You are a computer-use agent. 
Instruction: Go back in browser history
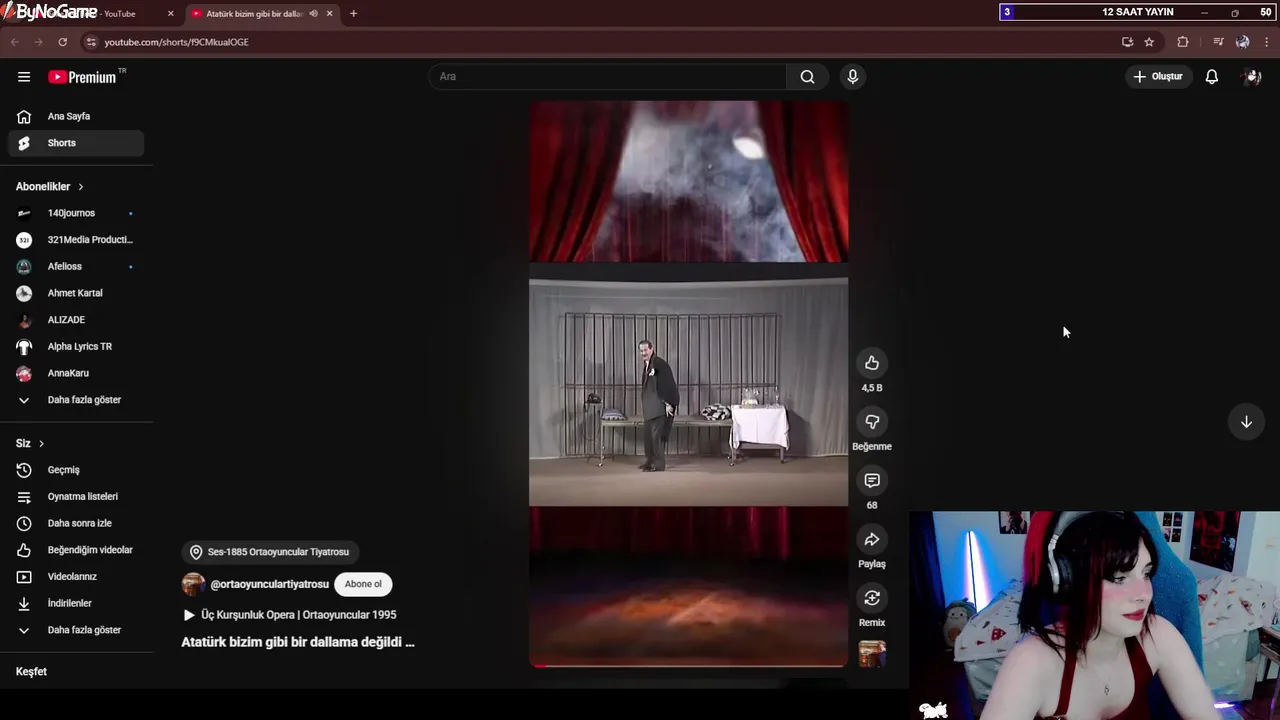point(15,42)
